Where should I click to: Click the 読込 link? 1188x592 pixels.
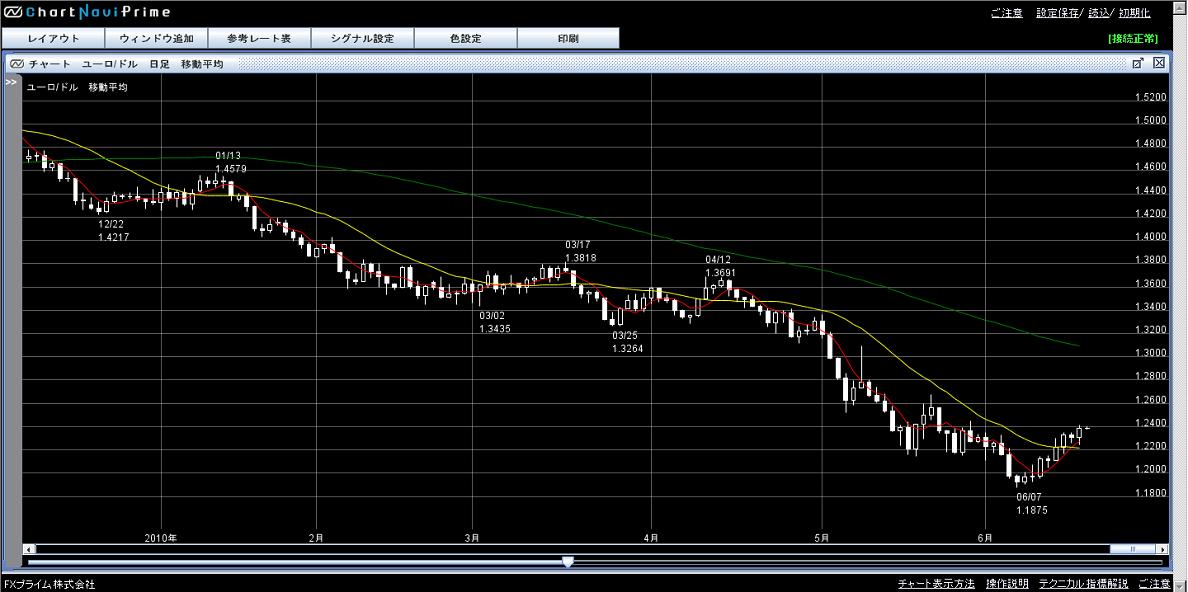point(1098,13)
